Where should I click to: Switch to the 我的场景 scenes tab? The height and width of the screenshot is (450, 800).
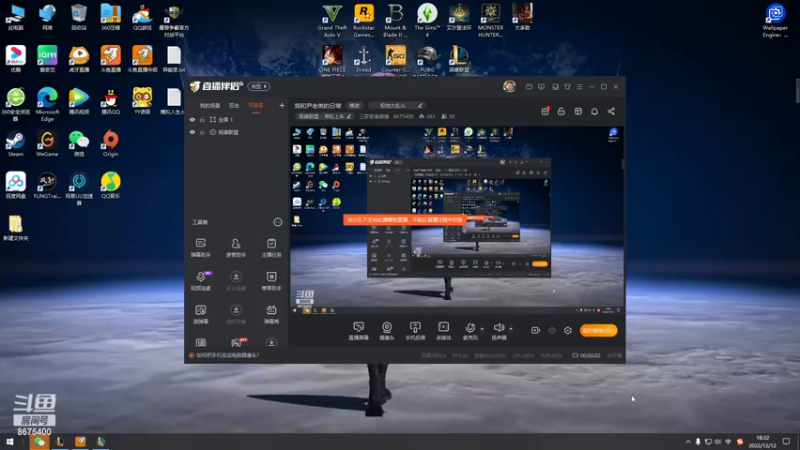click(x=210, y=106)
